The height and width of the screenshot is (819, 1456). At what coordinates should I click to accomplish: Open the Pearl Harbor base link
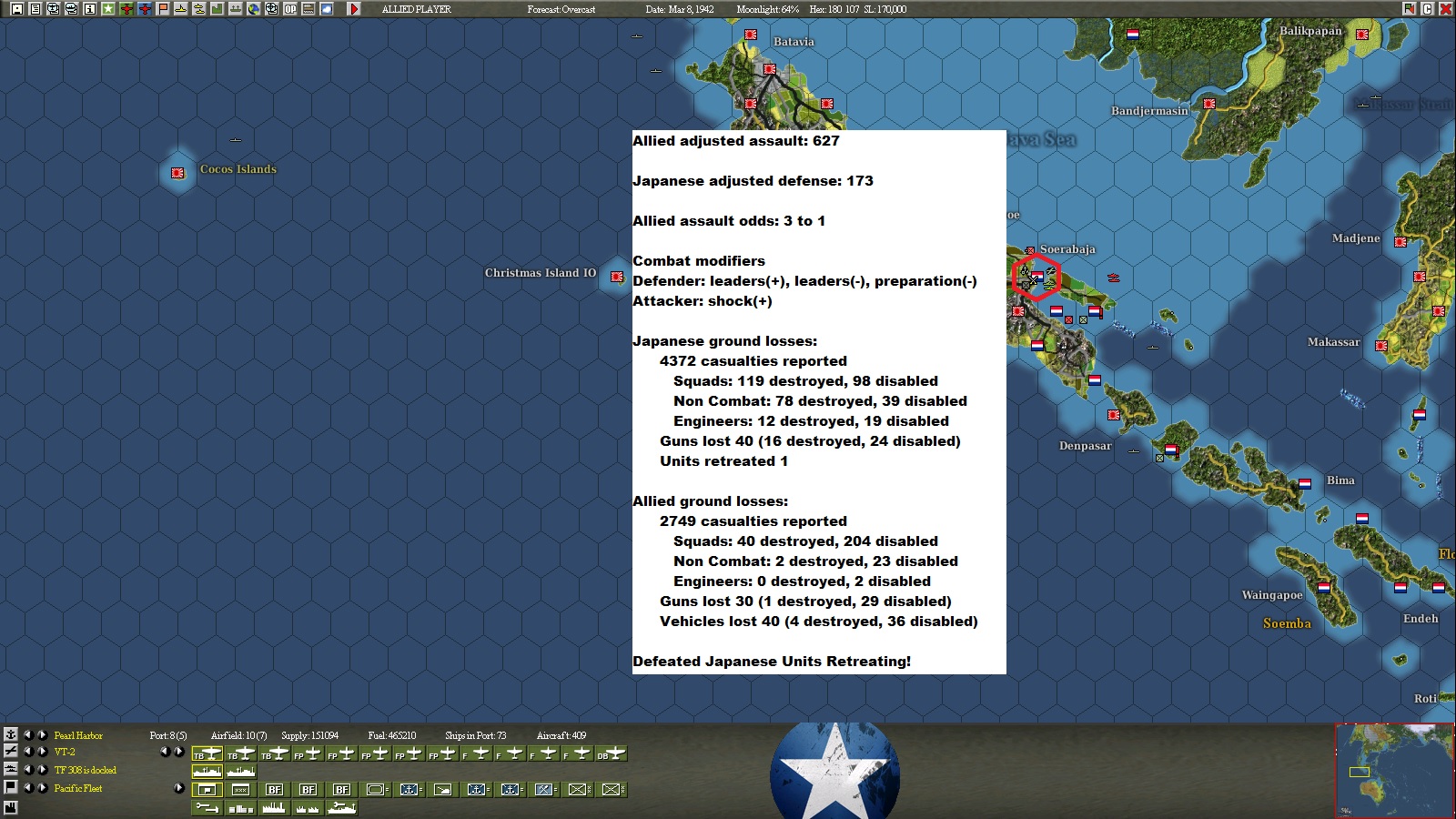[x=78, y=735]
